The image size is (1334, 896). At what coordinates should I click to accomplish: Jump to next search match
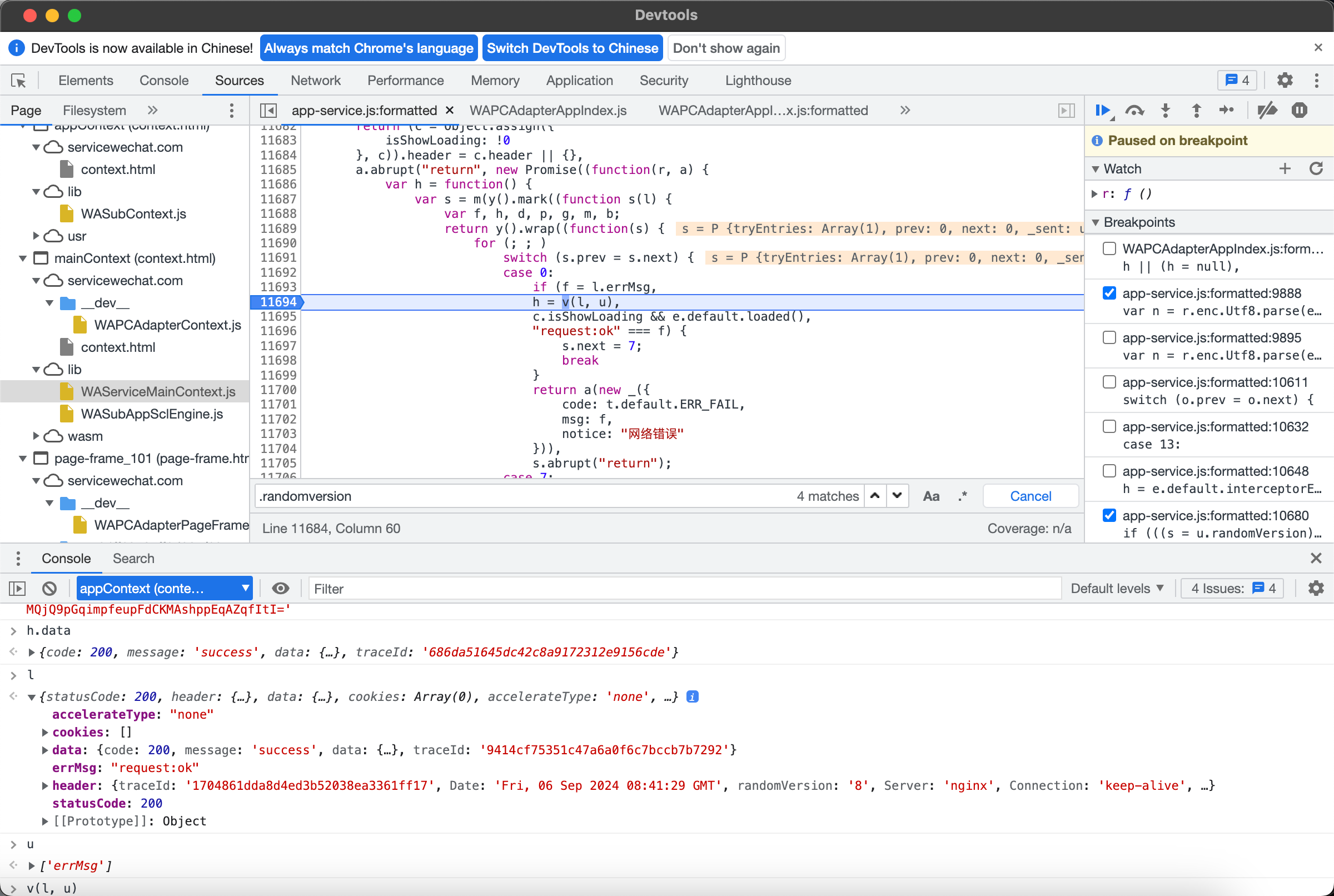coord(897,496)
